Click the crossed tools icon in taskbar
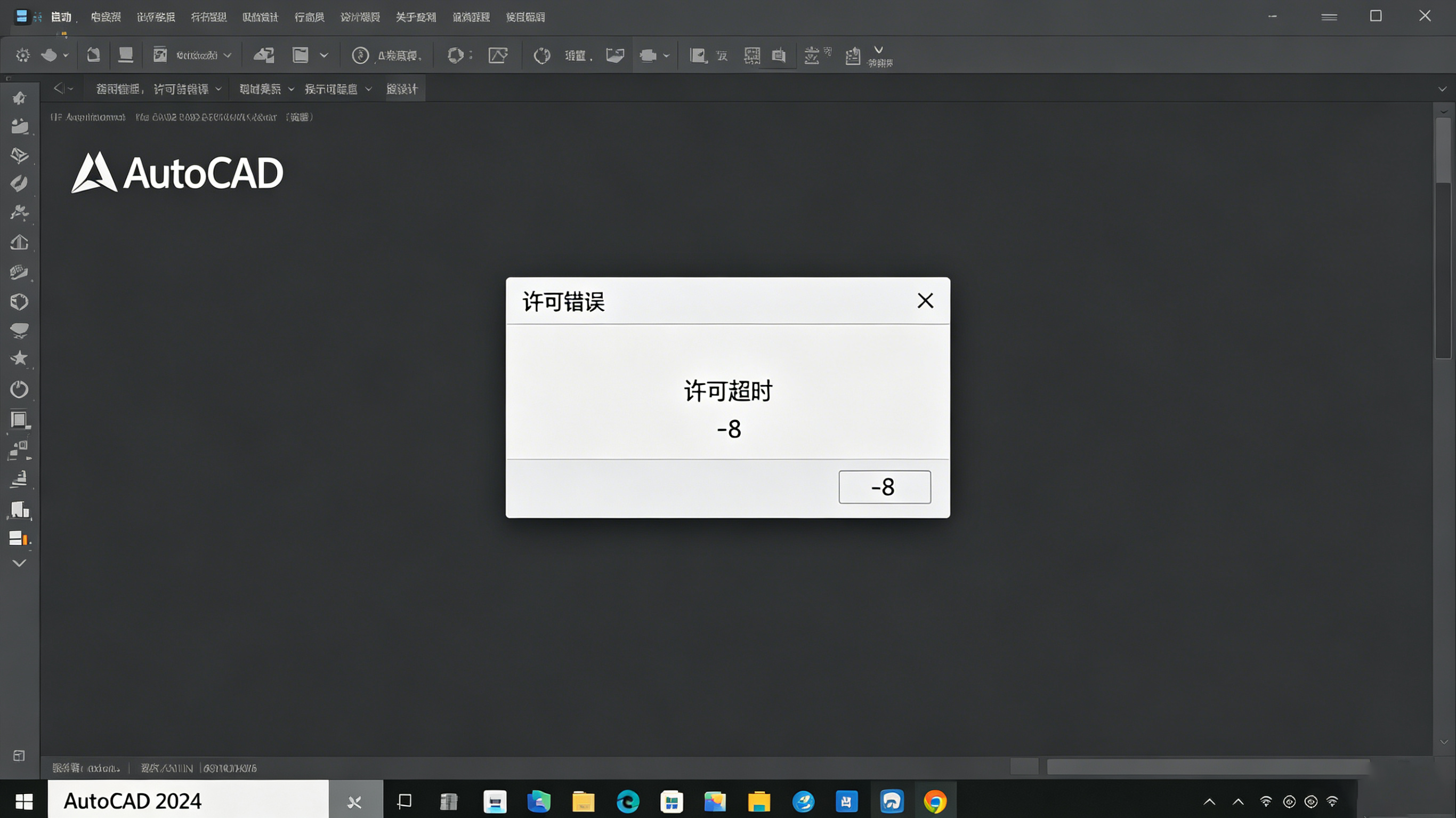 [355, 801]
